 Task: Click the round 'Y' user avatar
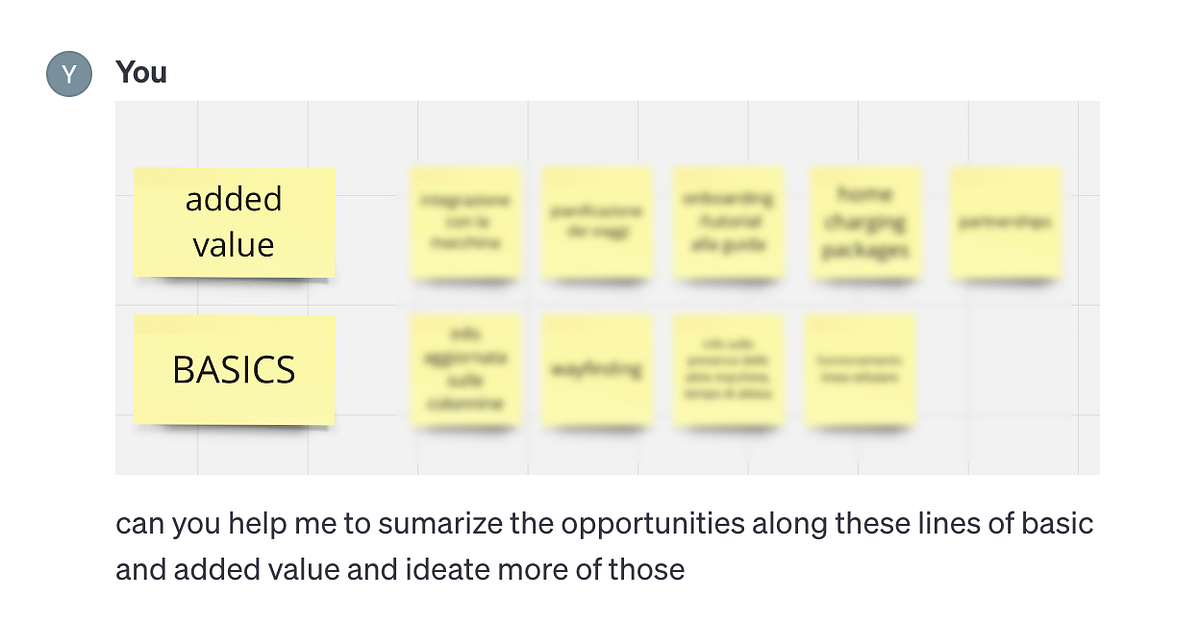tap(69, 73)
